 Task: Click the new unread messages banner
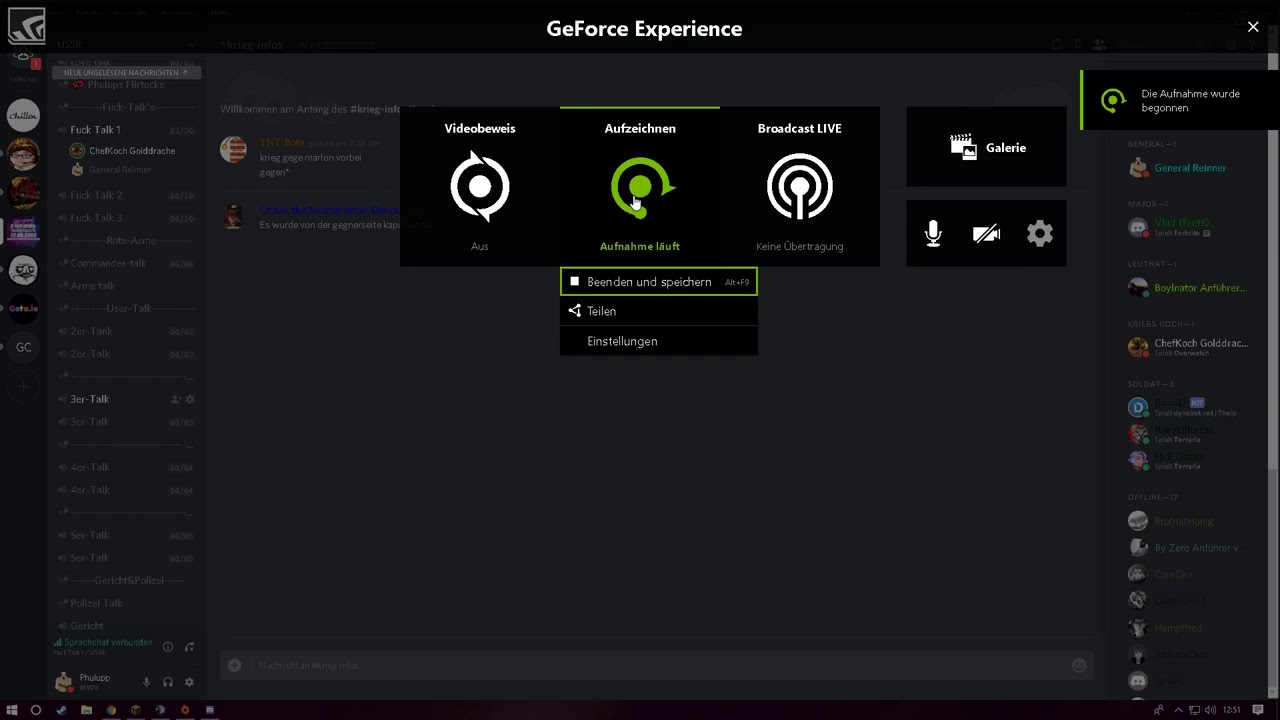(127, 73)
